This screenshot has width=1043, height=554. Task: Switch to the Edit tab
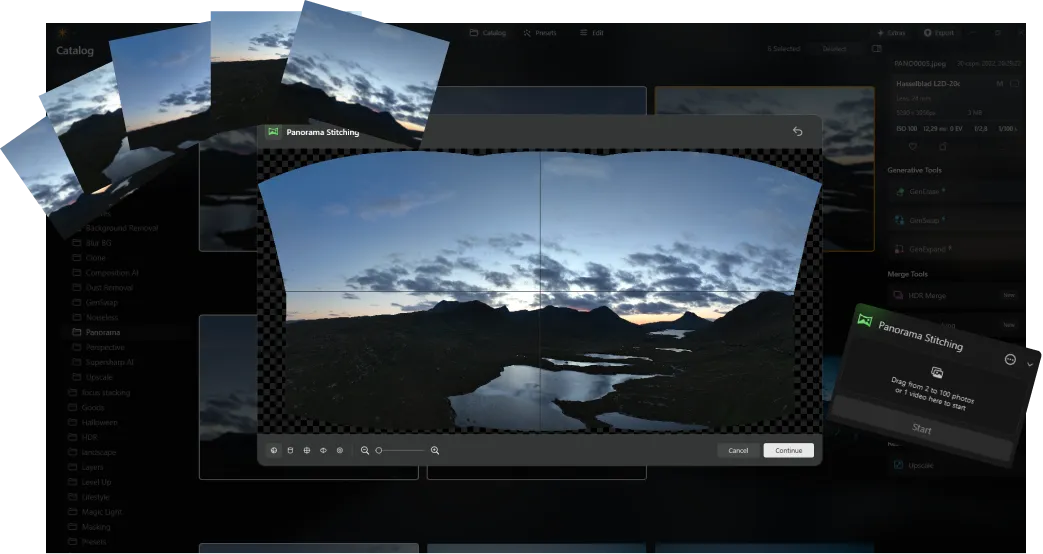click(591, 33)
